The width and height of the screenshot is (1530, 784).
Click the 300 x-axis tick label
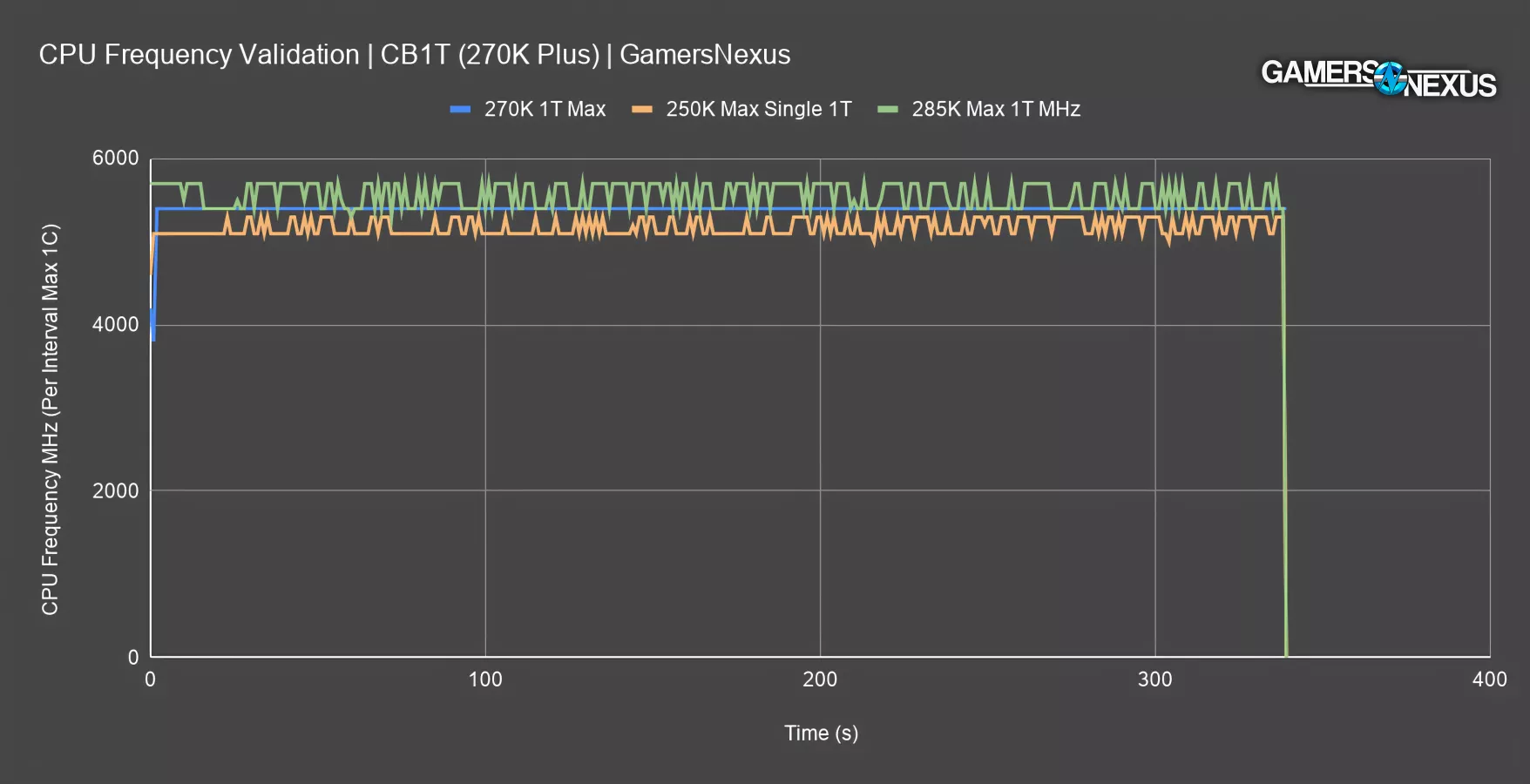tap(1154, 680)
